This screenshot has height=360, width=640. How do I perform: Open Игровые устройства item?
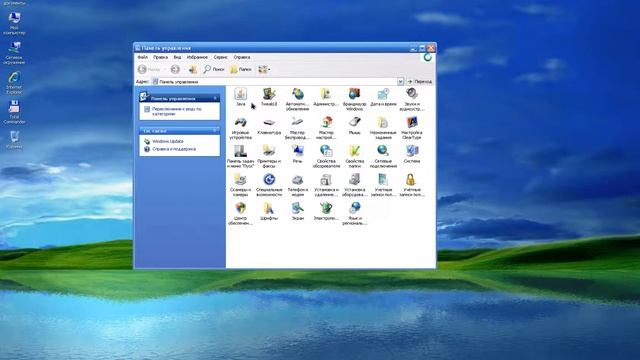[x=240, y=128]
